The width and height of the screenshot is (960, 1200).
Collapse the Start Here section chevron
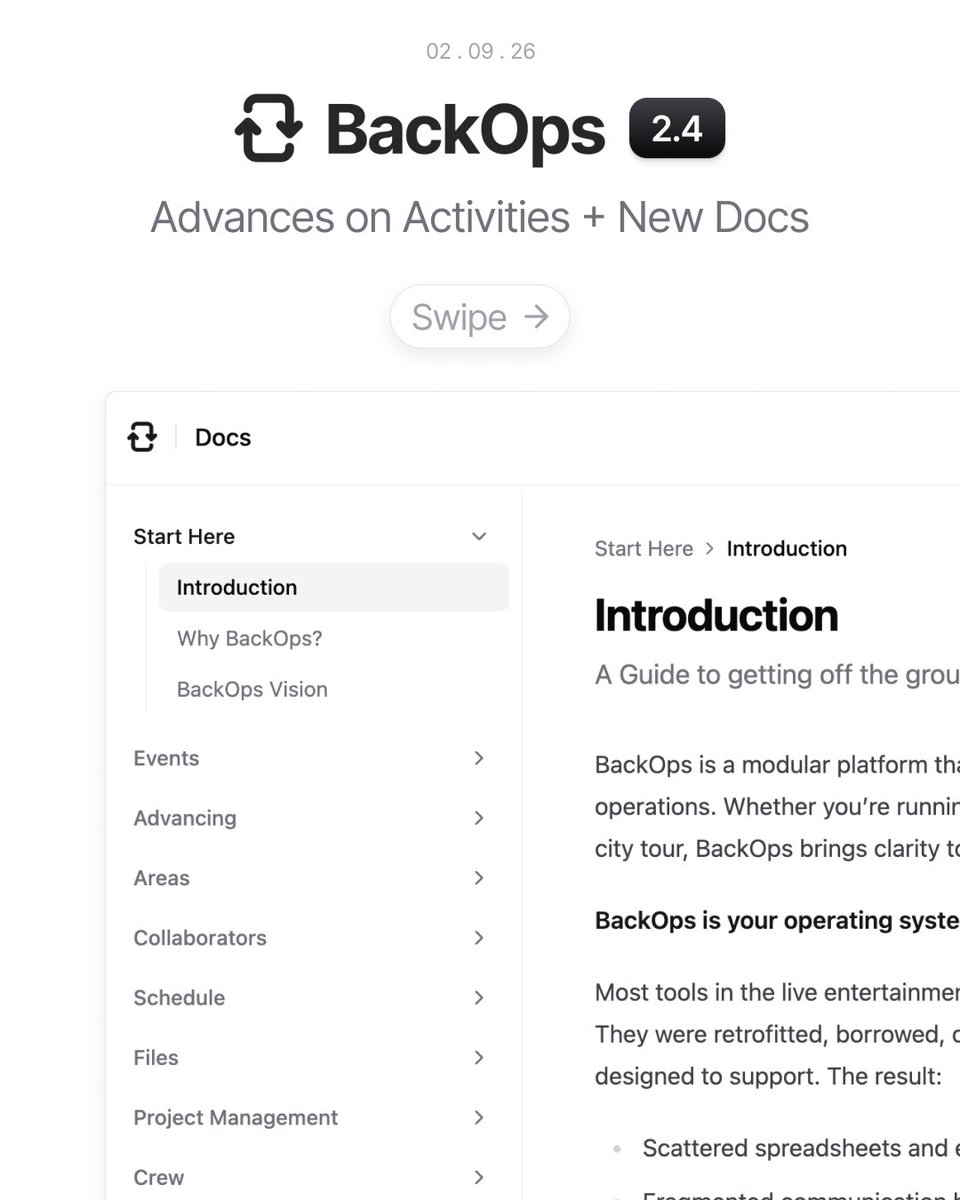[x=479, y=537]
